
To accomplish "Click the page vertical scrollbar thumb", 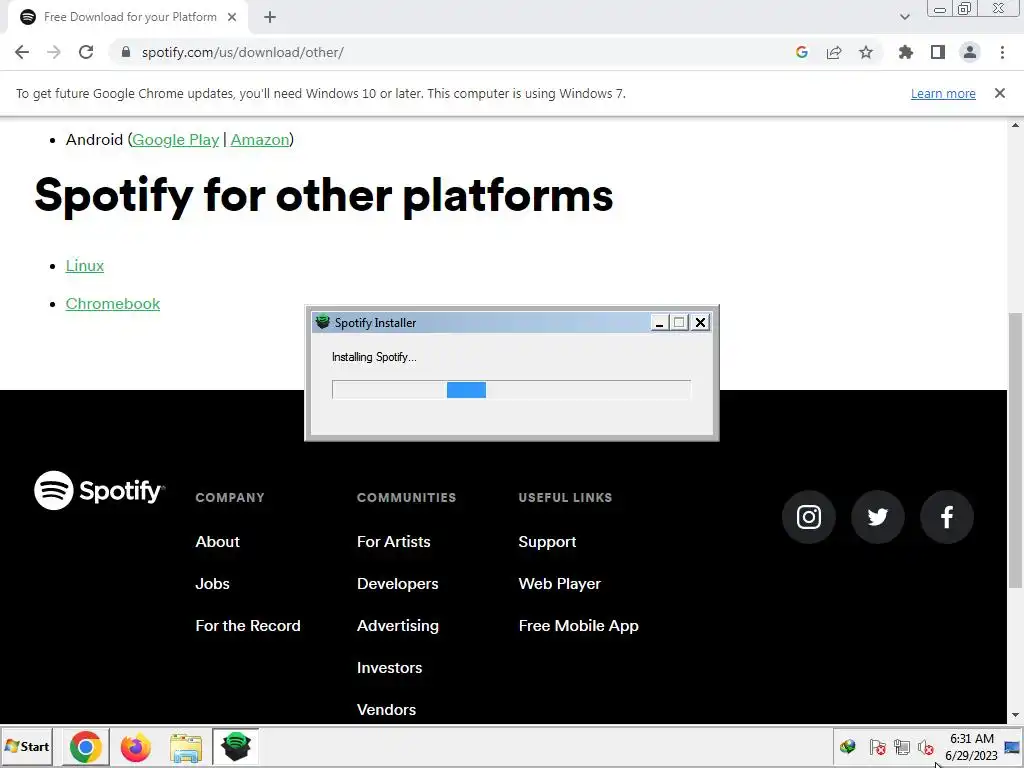I will click(x=1015, y=449).
